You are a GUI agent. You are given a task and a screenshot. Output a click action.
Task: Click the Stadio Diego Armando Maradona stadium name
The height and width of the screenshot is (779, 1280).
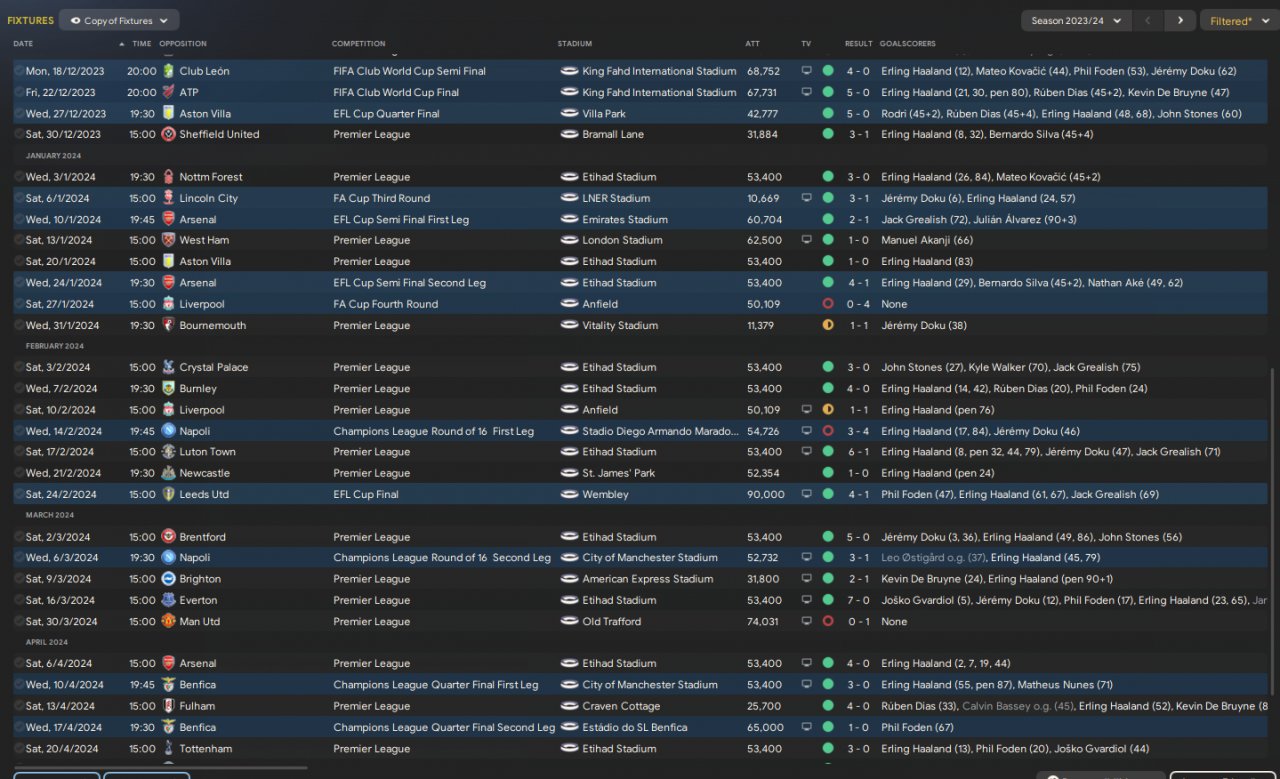pyautogui.click(x=658, y=431)
